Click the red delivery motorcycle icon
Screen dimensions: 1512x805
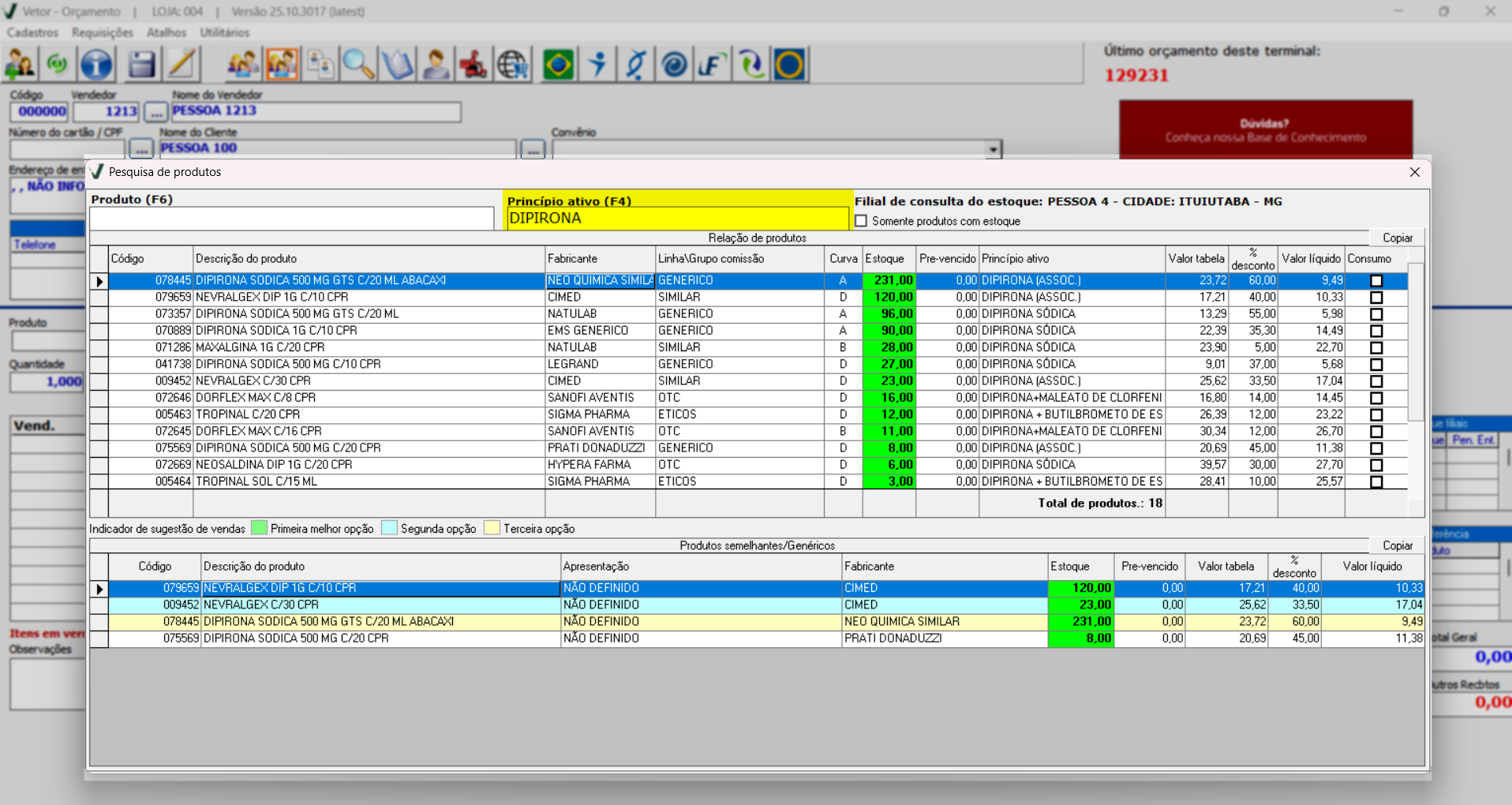473,65
